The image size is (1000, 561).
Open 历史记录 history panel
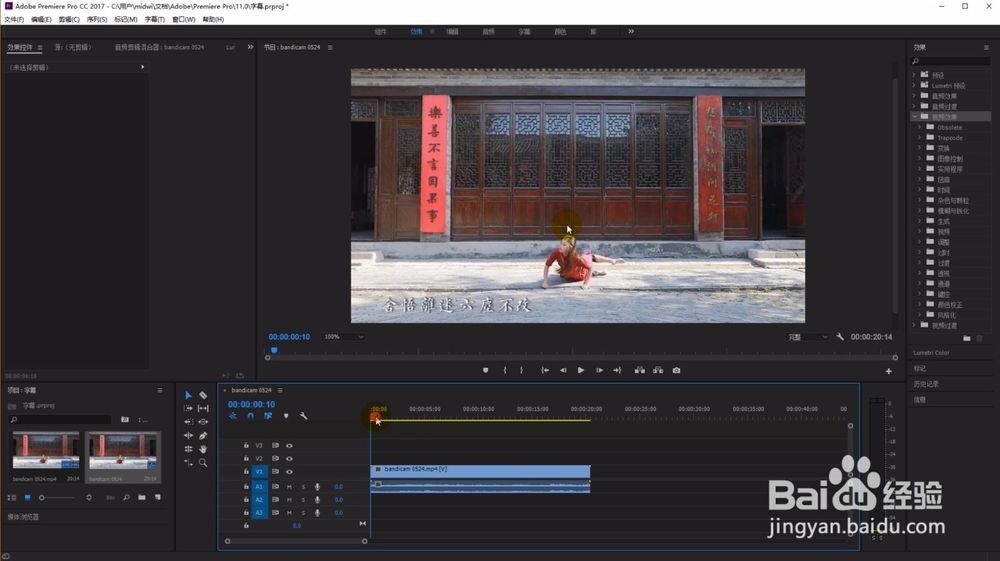coord(926,384)
